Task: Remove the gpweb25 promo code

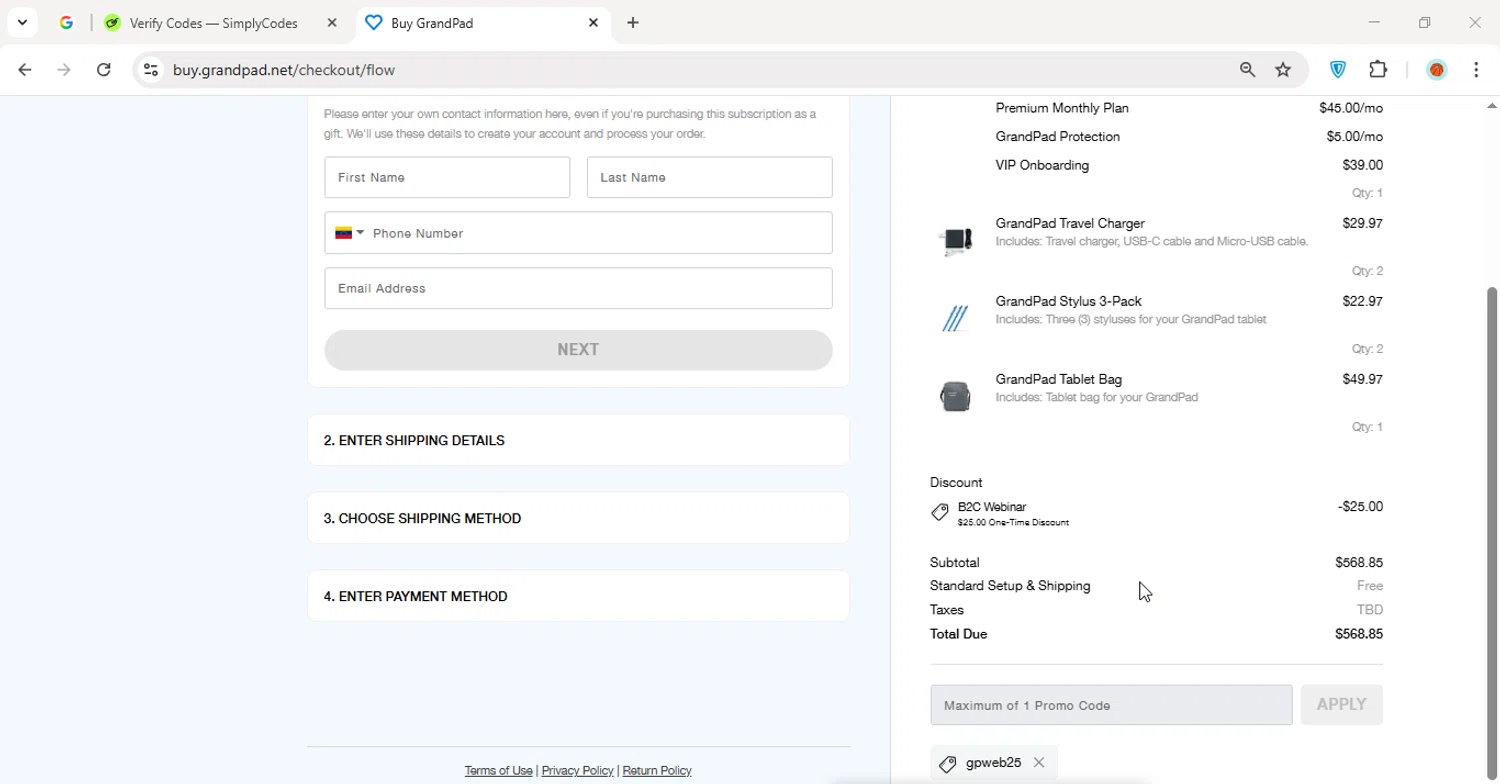Action: [1039, 763]
